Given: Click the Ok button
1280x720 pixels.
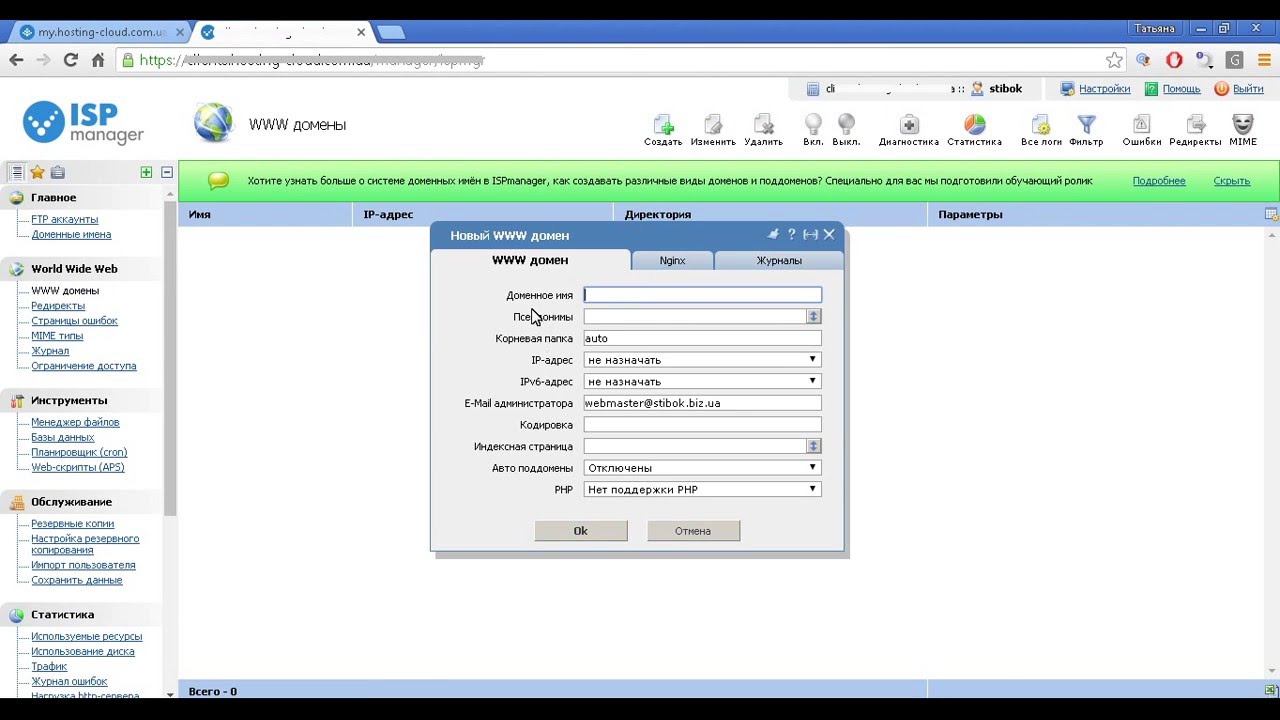Looking at the screenshot, I should tap(581, 531).
